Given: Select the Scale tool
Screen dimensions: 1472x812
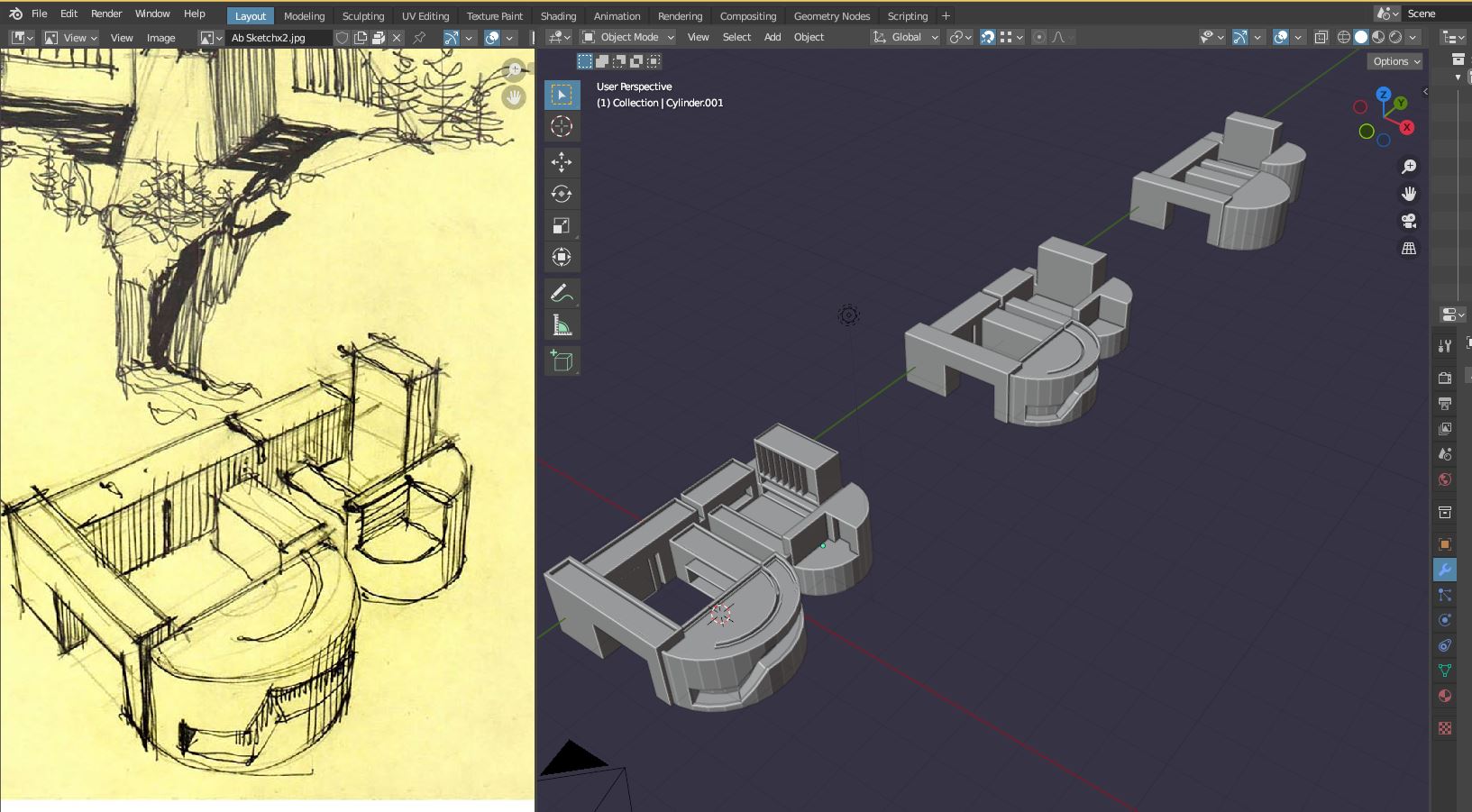Looking at the screenshot, I should click(562, 225).
